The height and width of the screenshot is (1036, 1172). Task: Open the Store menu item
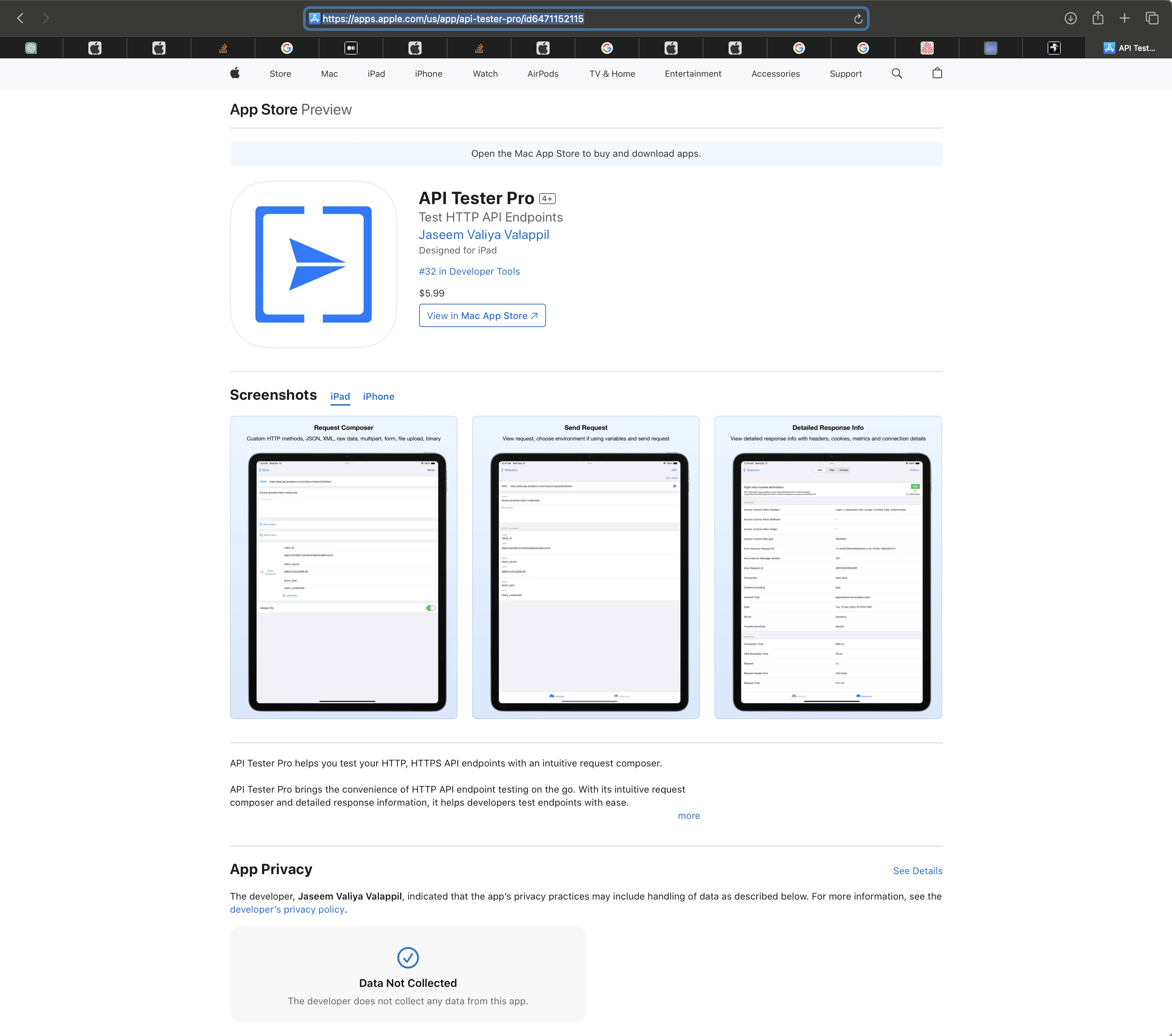point(280,74)
